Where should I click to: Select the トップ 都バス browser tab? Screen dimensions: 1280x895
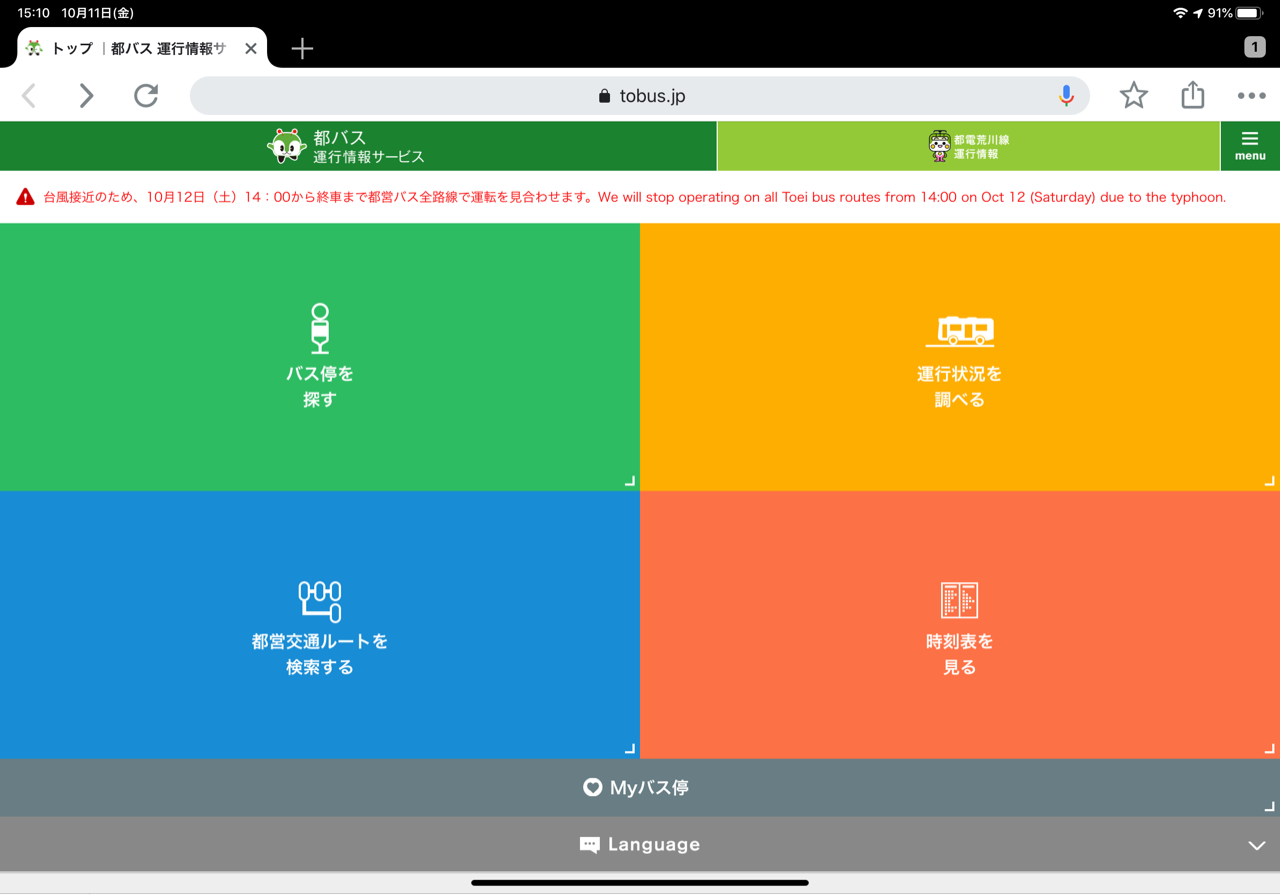141,48
